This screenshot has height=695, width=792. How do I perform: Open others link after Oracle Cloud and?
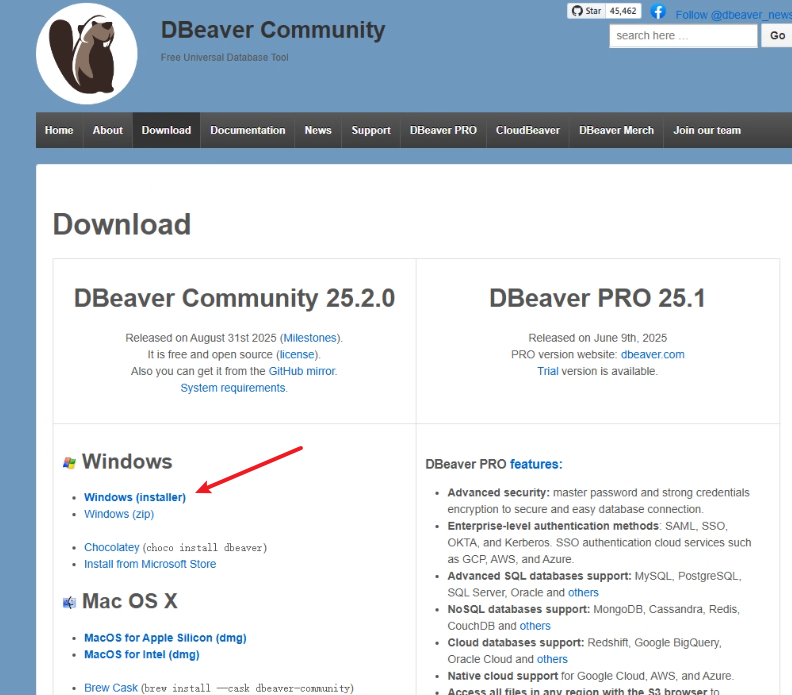tap(552, 659)
